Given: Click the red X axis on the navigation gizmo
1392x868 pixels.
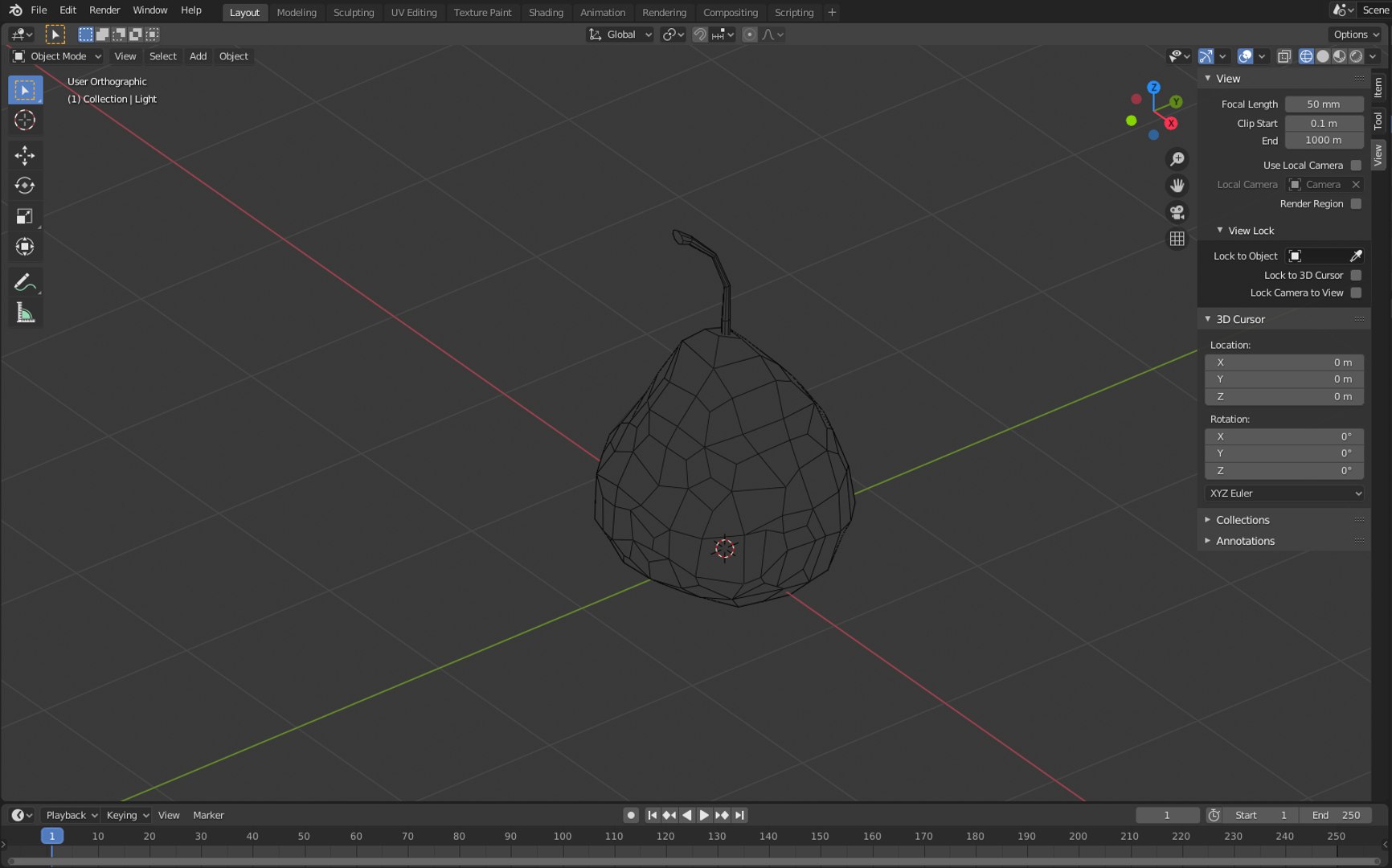Looking at the screenshot, I should coord(1171,123).
